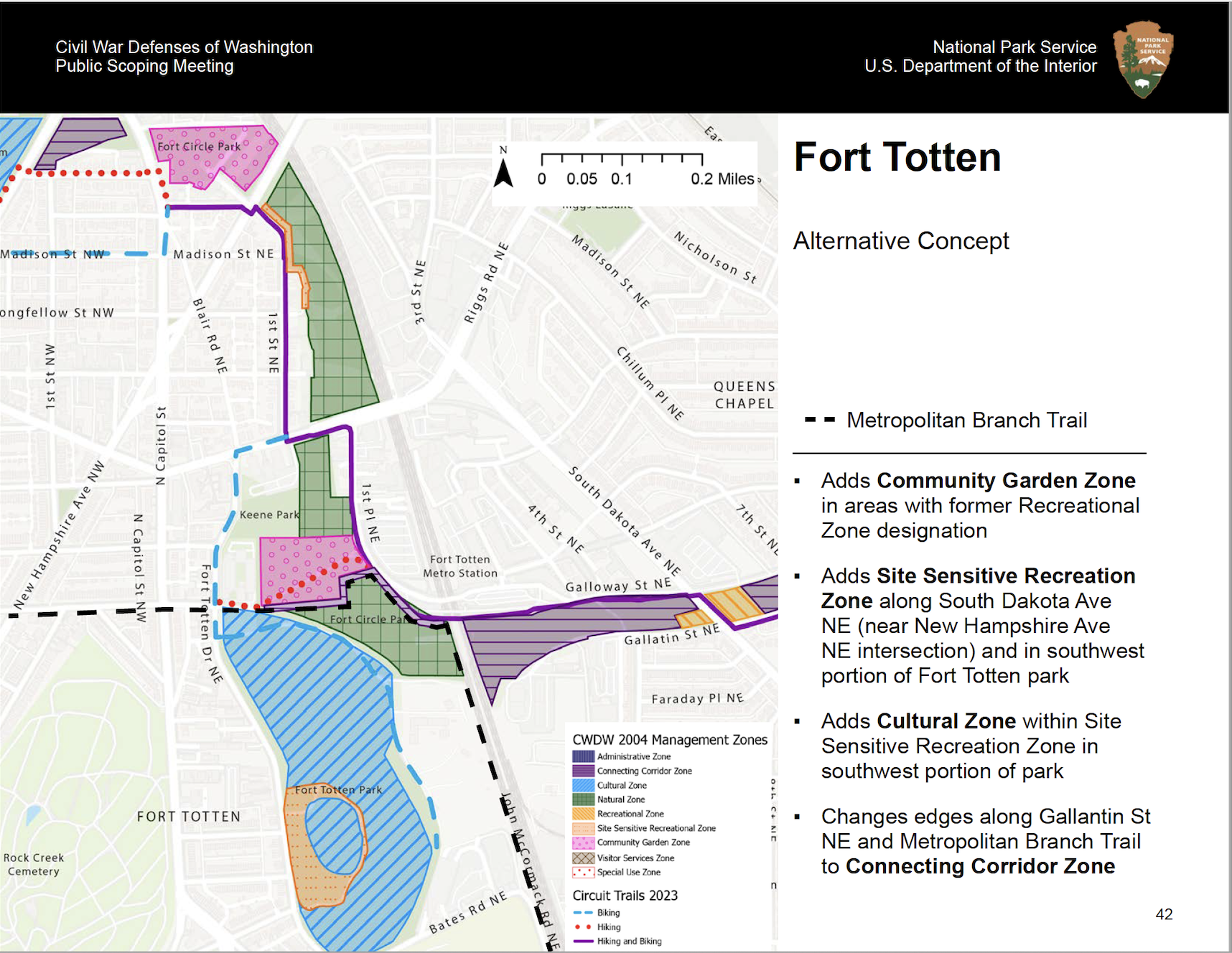Click the north arrow on the map
The height and width of the screenshot is (953, 1232).
click(x=503, y=172)
